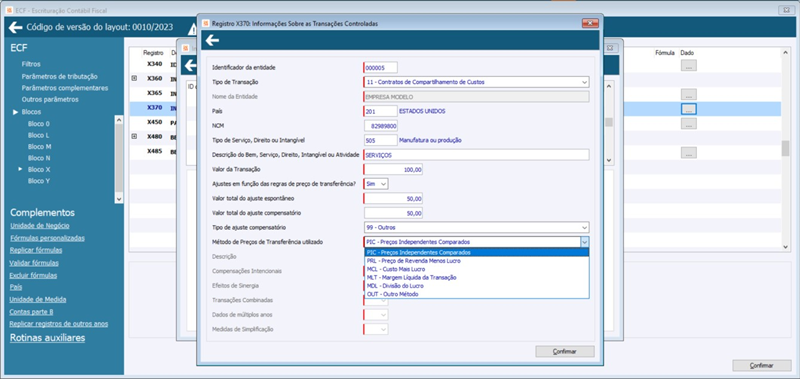Viewport: 800px width, 379px height.
Task: Click Confirmar button in X370 dialog
Action: 565,351
